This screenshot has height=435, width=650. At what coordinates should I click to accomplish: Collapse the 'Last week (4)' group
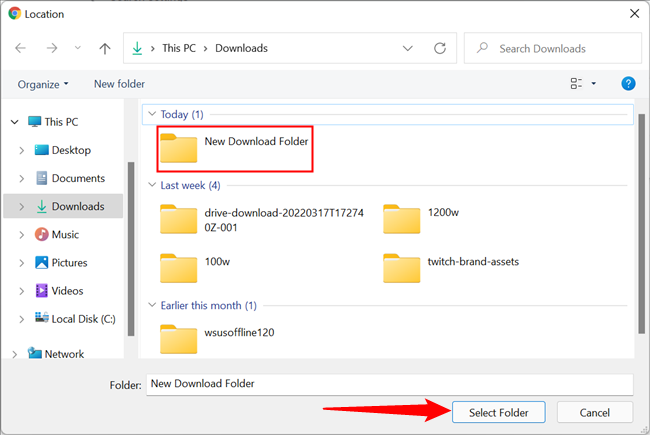tap(152, 185)
